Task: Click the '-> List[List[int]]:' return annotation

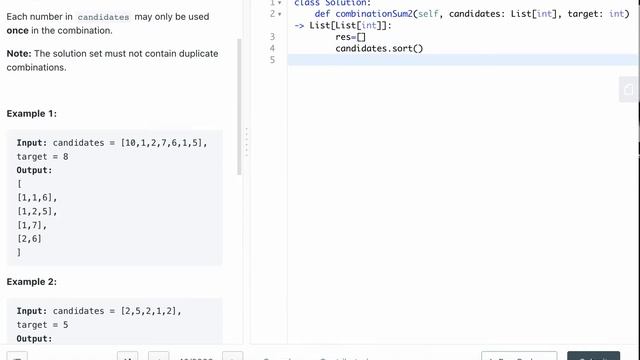Action: click(343, 25)
